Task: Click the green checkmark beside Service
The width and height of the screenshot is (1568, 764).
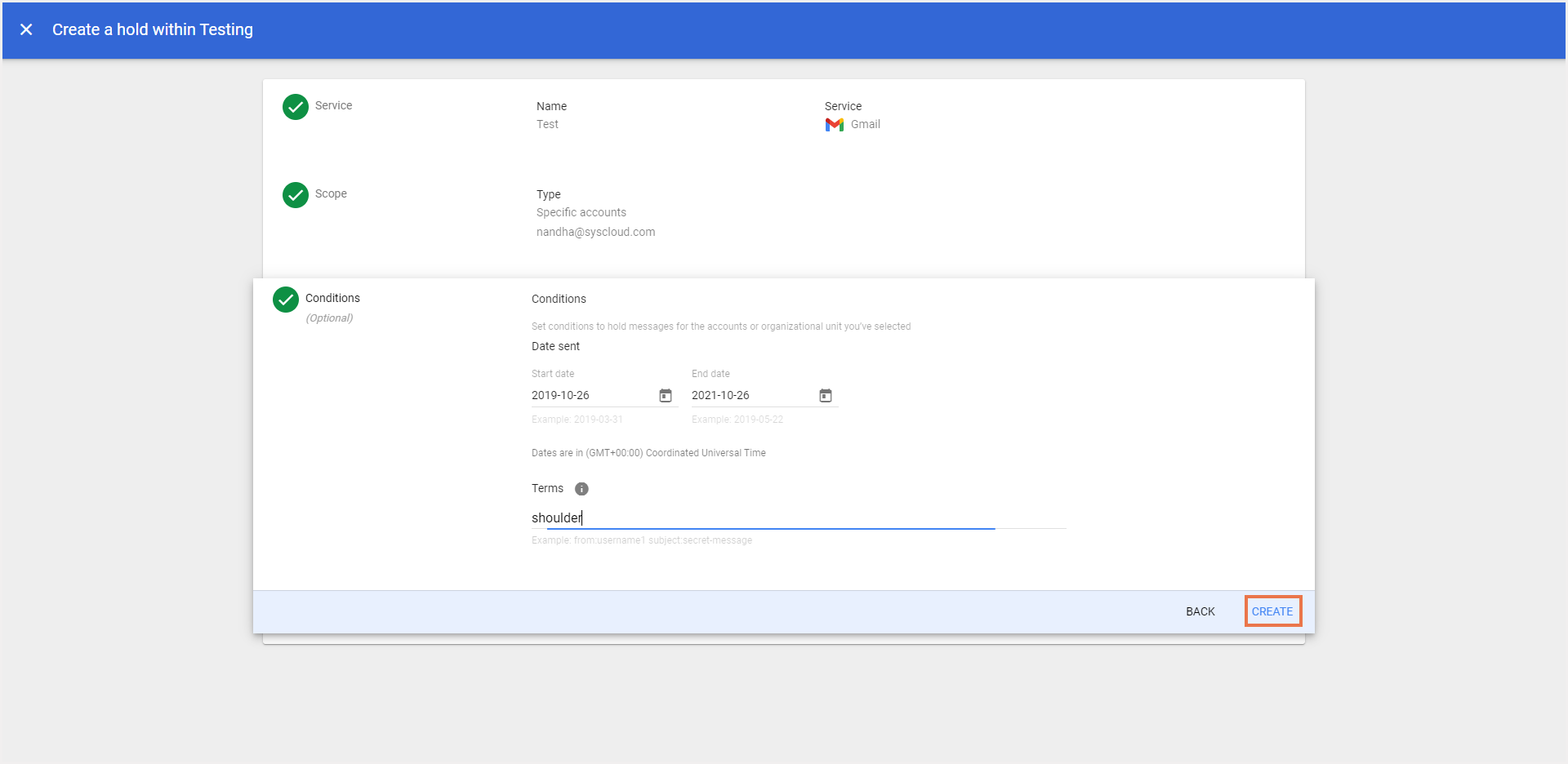Action: click(x=295, y=107)
